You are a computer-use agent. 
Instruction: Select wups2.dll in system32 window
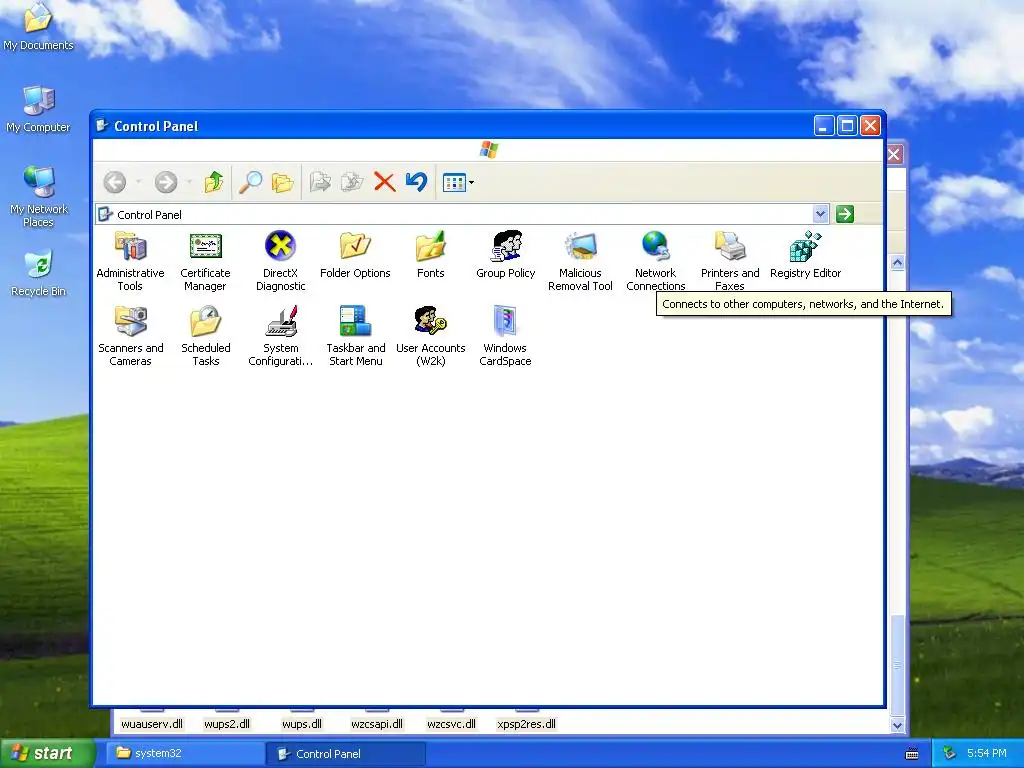click(x=227, y=724)
